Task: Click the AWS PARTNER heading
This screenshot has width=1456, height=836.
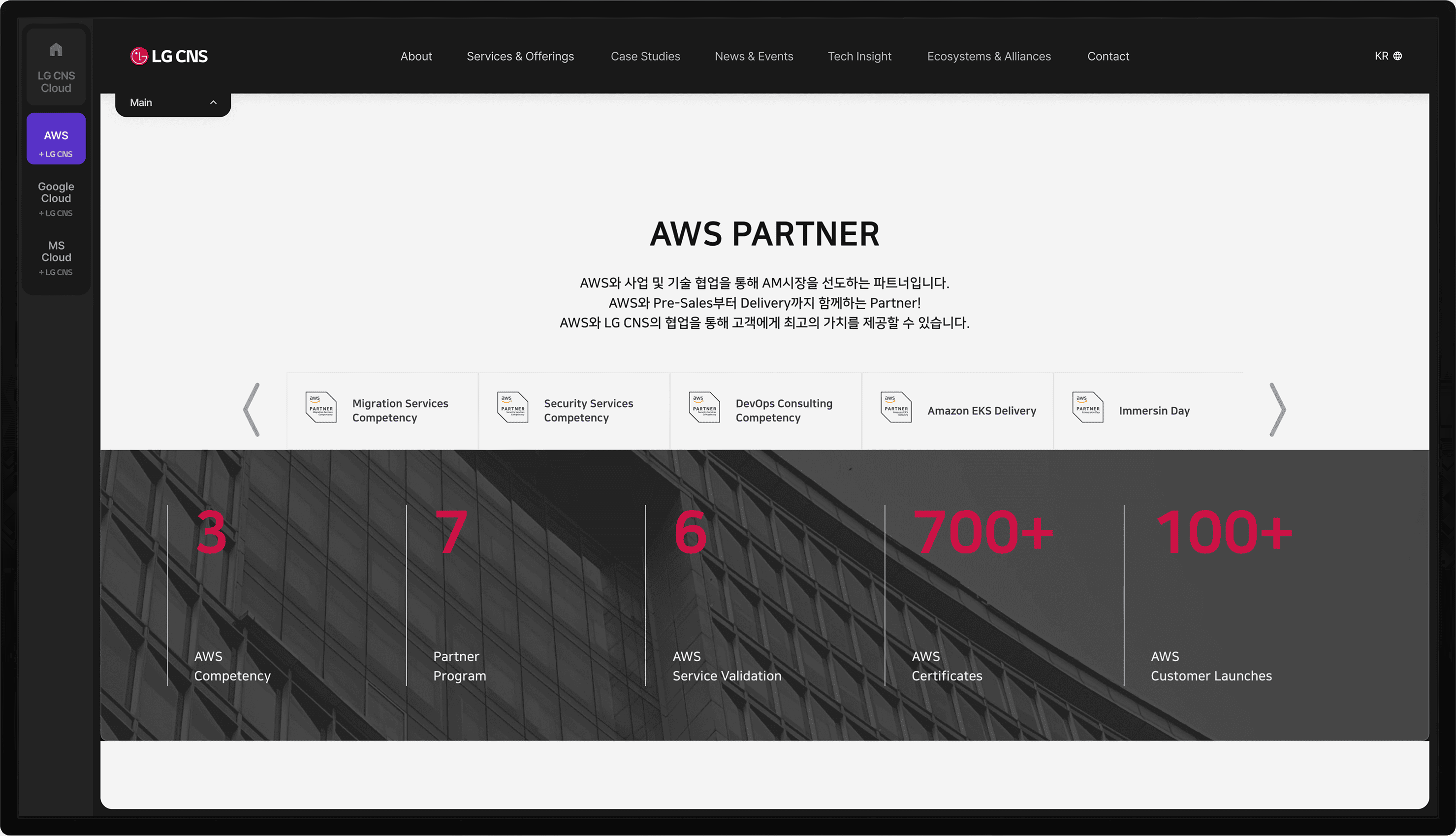Action: click(764, 234)
